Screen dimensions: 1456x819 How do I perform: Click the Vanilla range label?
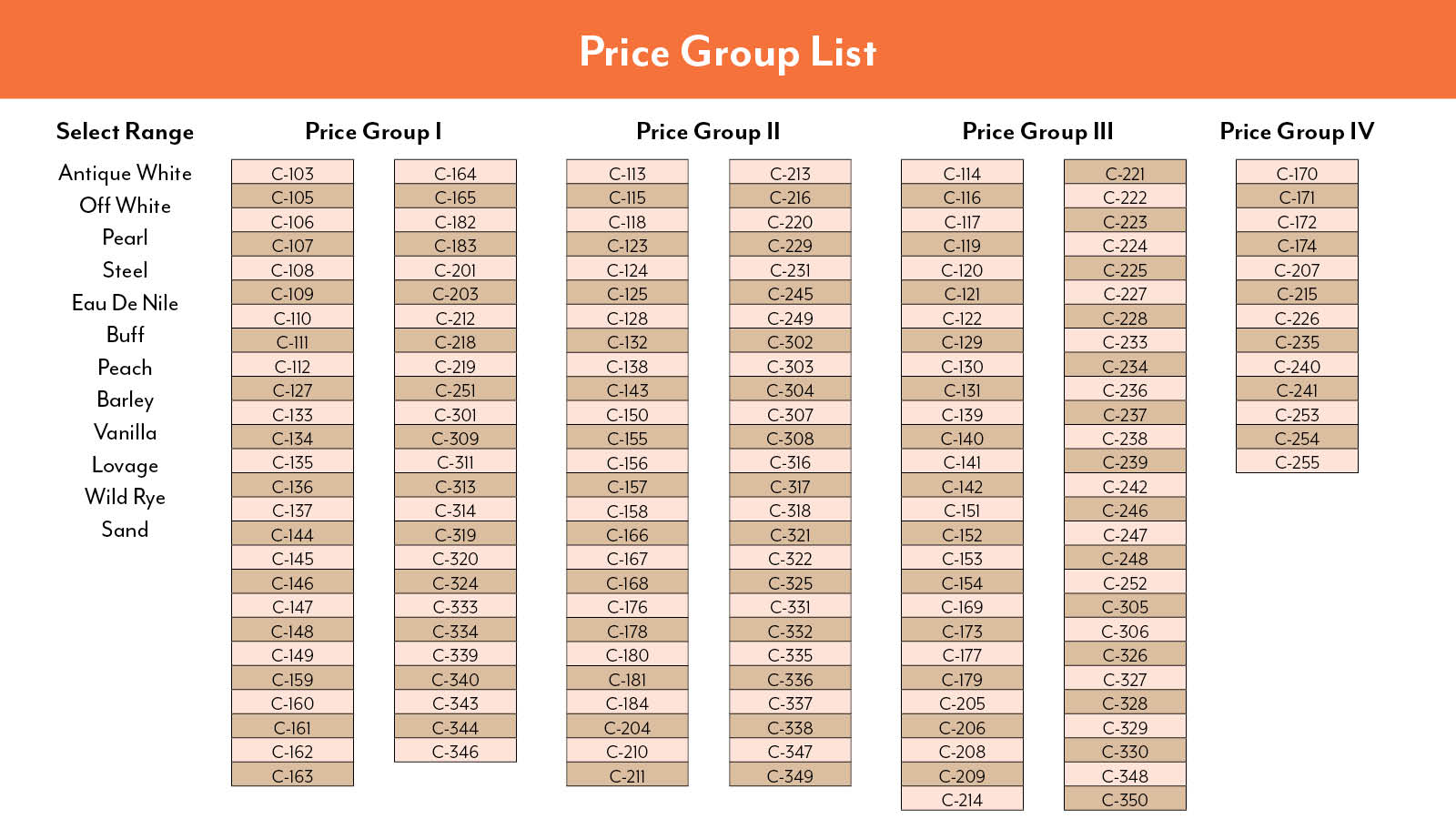125,432
